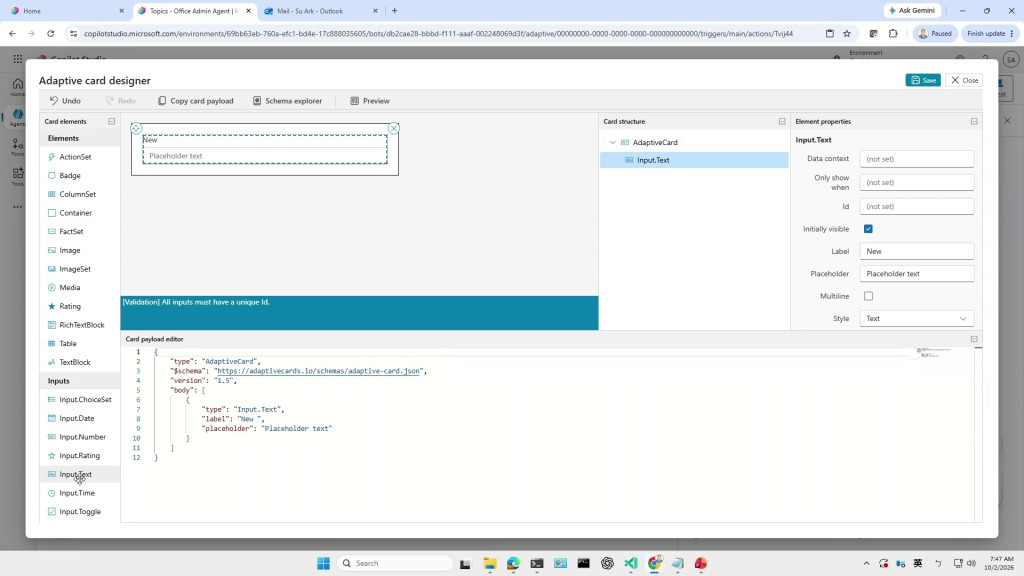Add an Input.Time element
Screen dimensions: 1024x576
[x=76, y=493]
